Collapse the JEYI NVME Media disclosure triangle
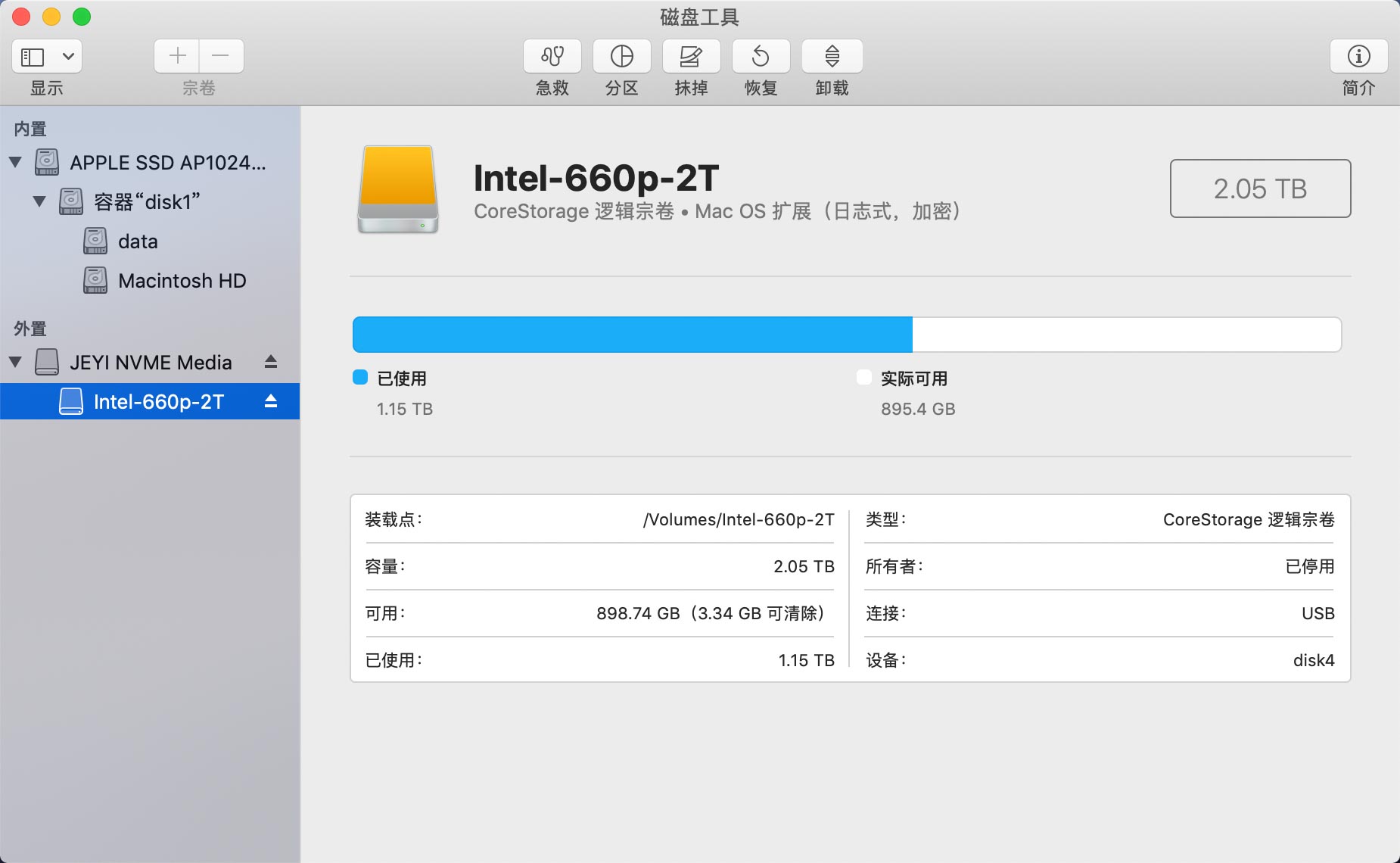 click(x=15, y=362)
